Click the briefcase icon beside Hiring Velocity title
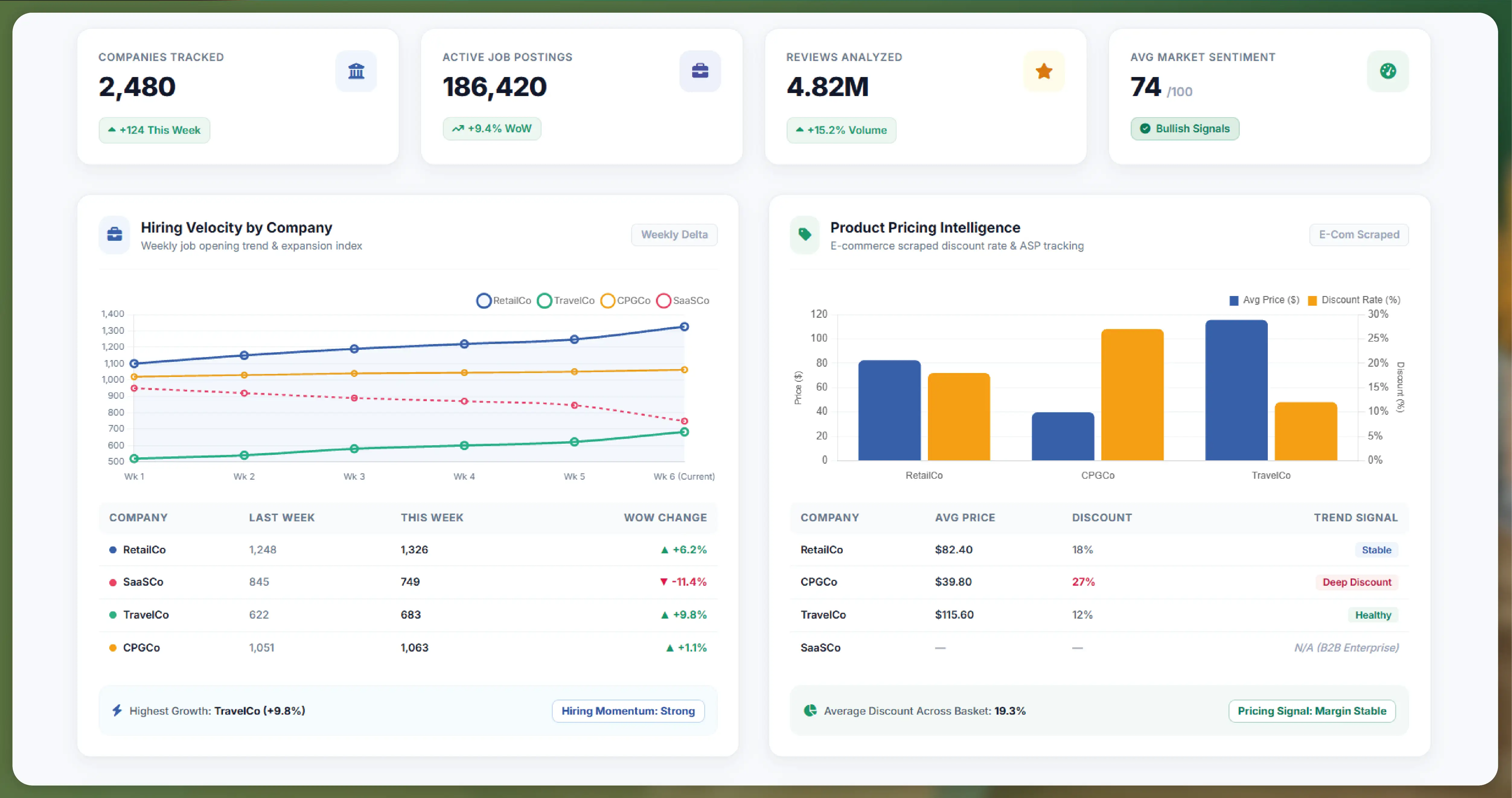 [x=114, y=234]
